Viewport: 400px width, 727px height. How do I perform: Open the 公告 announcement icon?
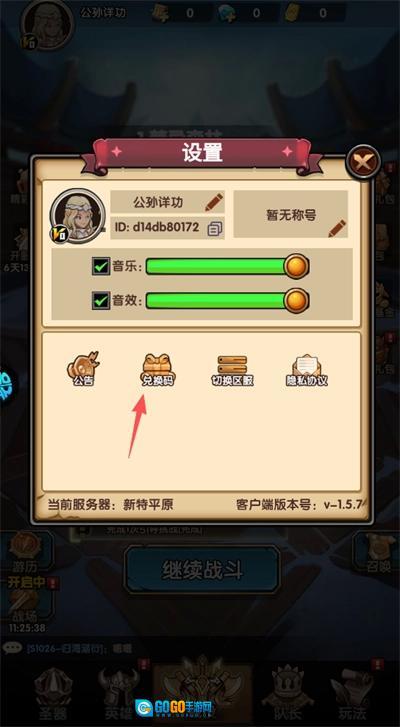(x=83, y=369)
